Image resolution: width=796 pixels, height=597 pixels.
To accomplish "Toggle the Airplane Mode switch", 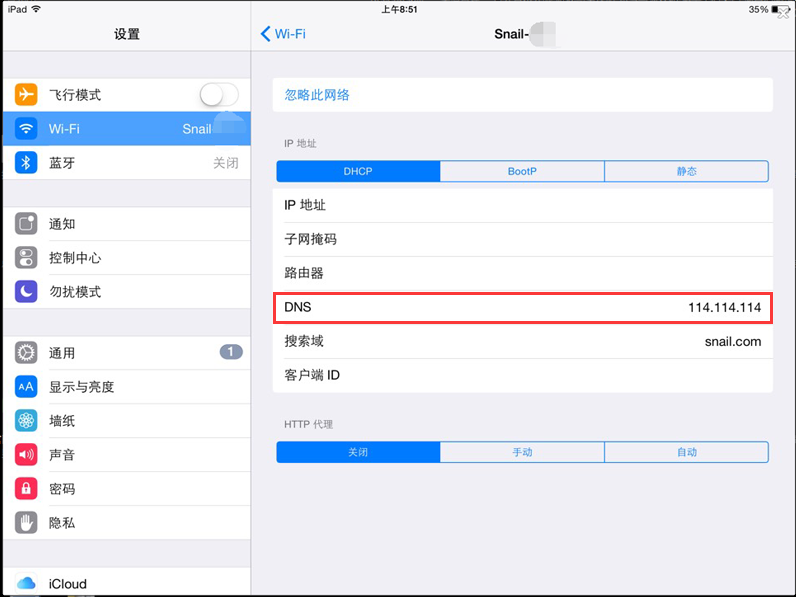I will point(219,95).
